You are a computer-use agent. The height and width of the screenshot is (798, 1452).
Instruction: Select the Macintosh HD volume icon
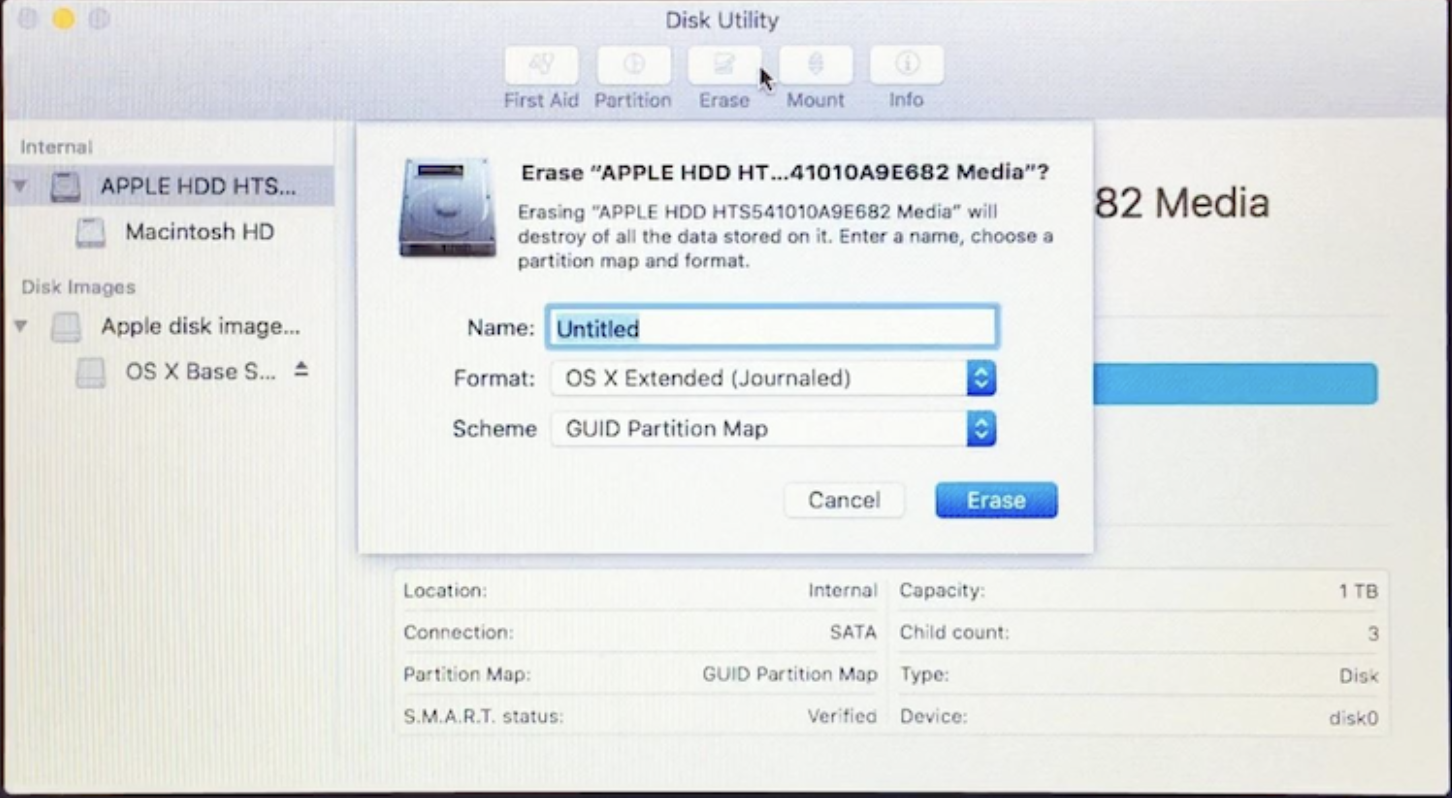[90, 231]
